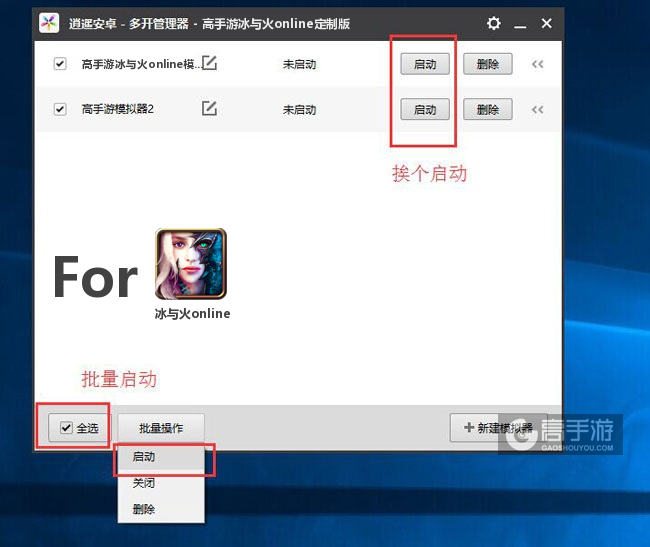This screenshot has width=650, height=547.
Task: Close the multi-instance manager window
Action: pyautogui.click(x=546, y=23)
